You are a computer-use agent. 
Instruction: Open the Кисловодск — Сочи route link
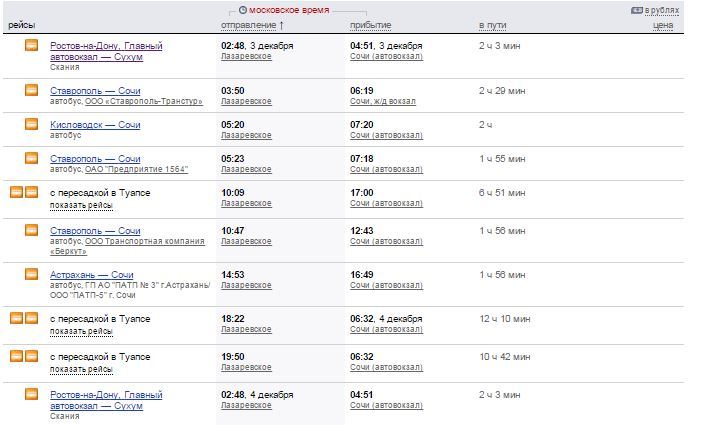[x=95, y=124]
